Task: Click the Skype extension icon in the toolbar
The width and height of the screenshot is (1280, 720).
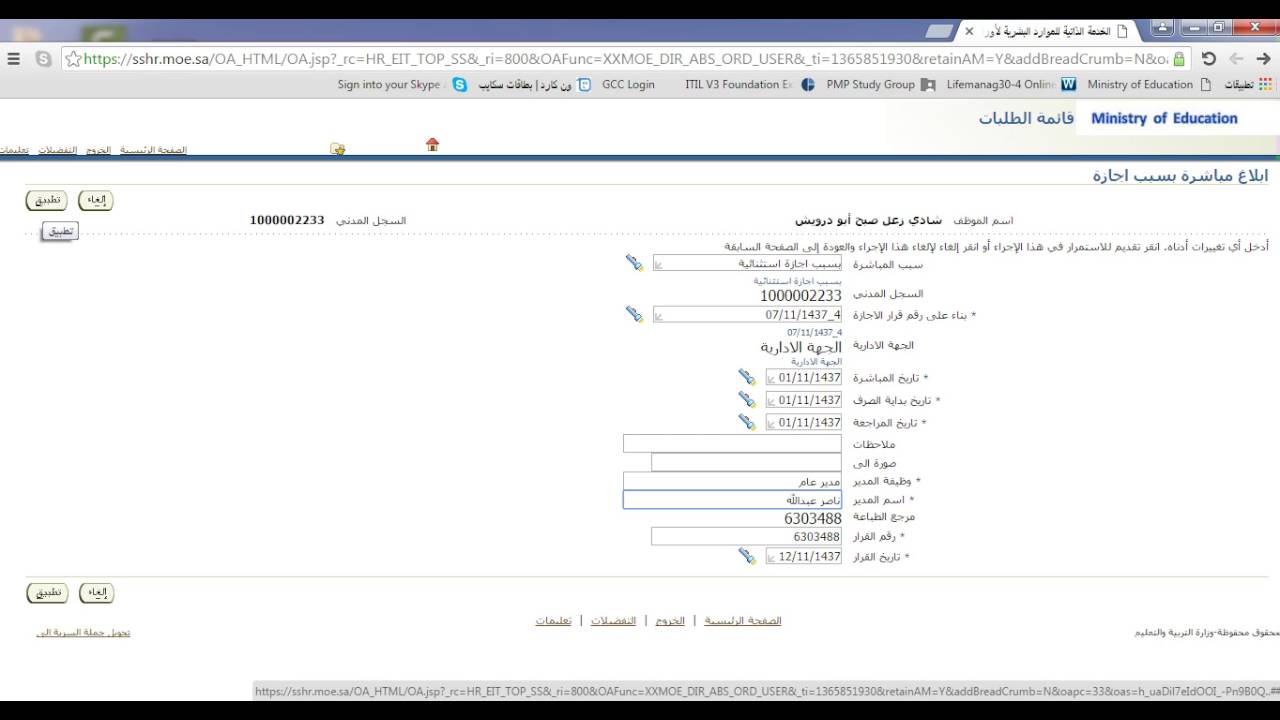Action: (x=43, y=59)
